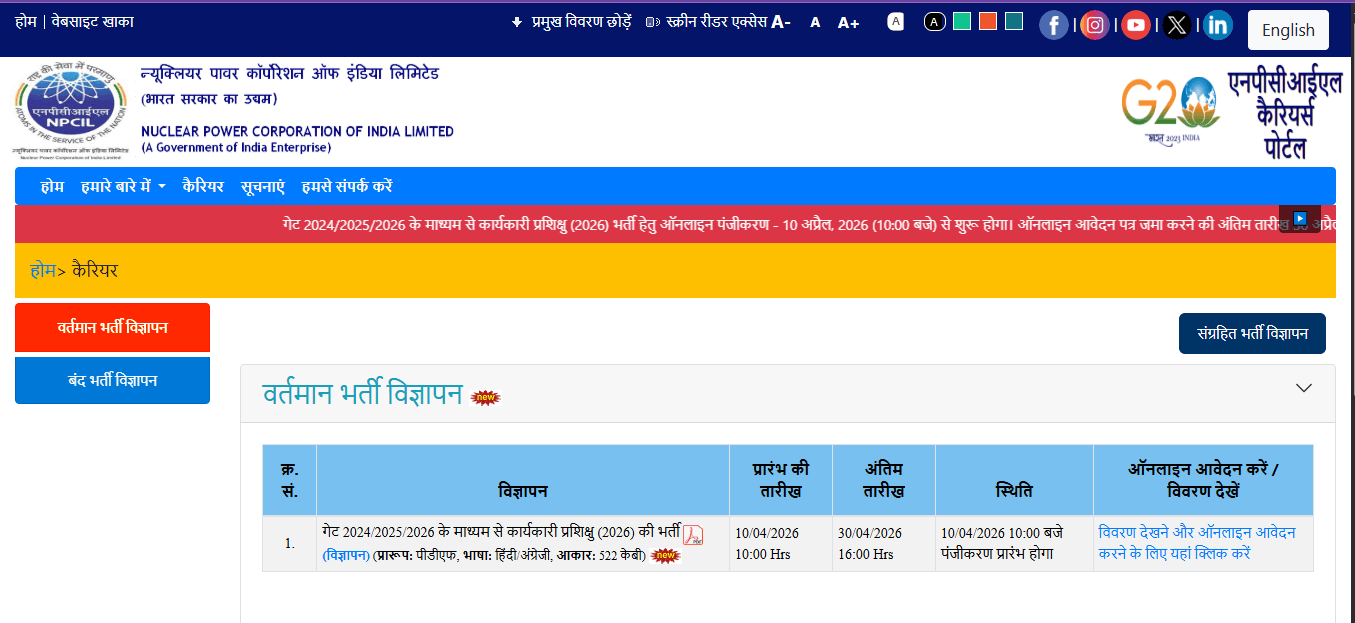Increase font size with A+ control
Viewport: 1355px width, 623px height.
pyautogui.click(x=848, y=22)
